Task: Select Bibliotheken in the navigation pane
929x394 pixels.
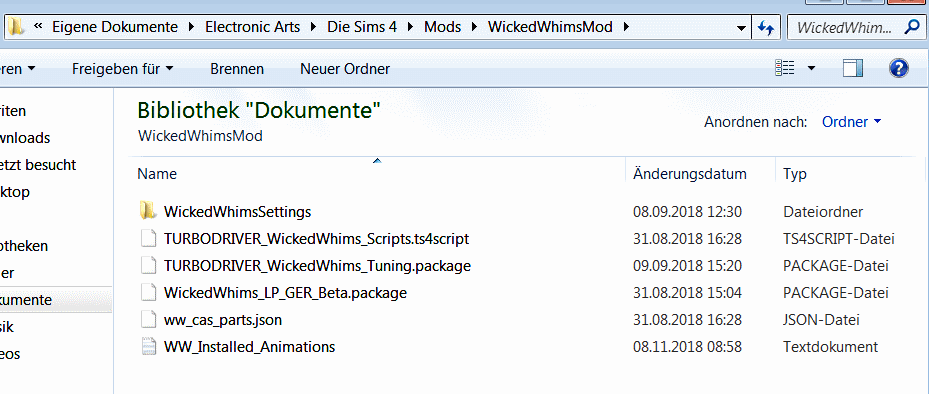Action: [24, 246]
